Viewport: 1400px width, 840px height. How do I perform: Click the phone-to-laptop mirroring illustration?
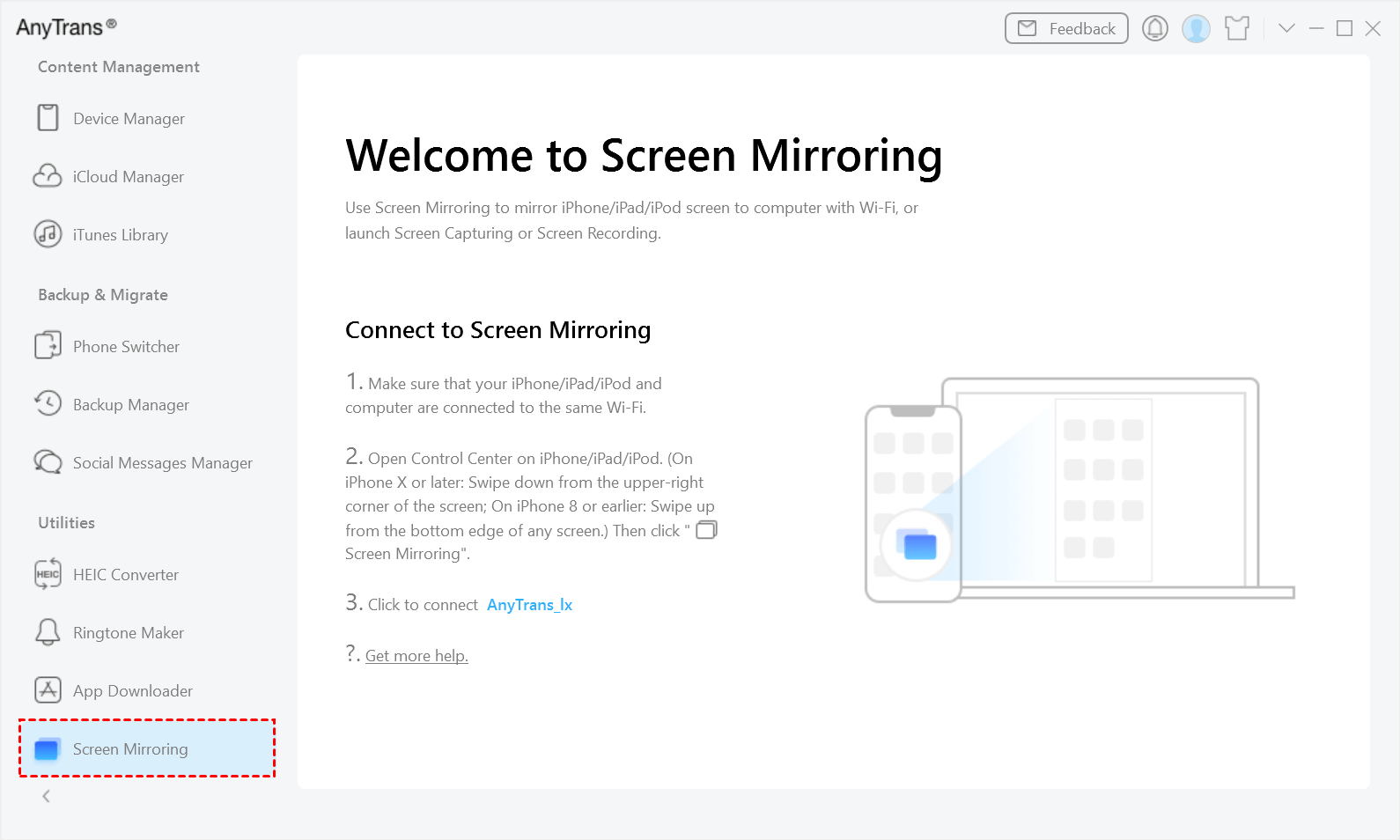(1079, 490)
